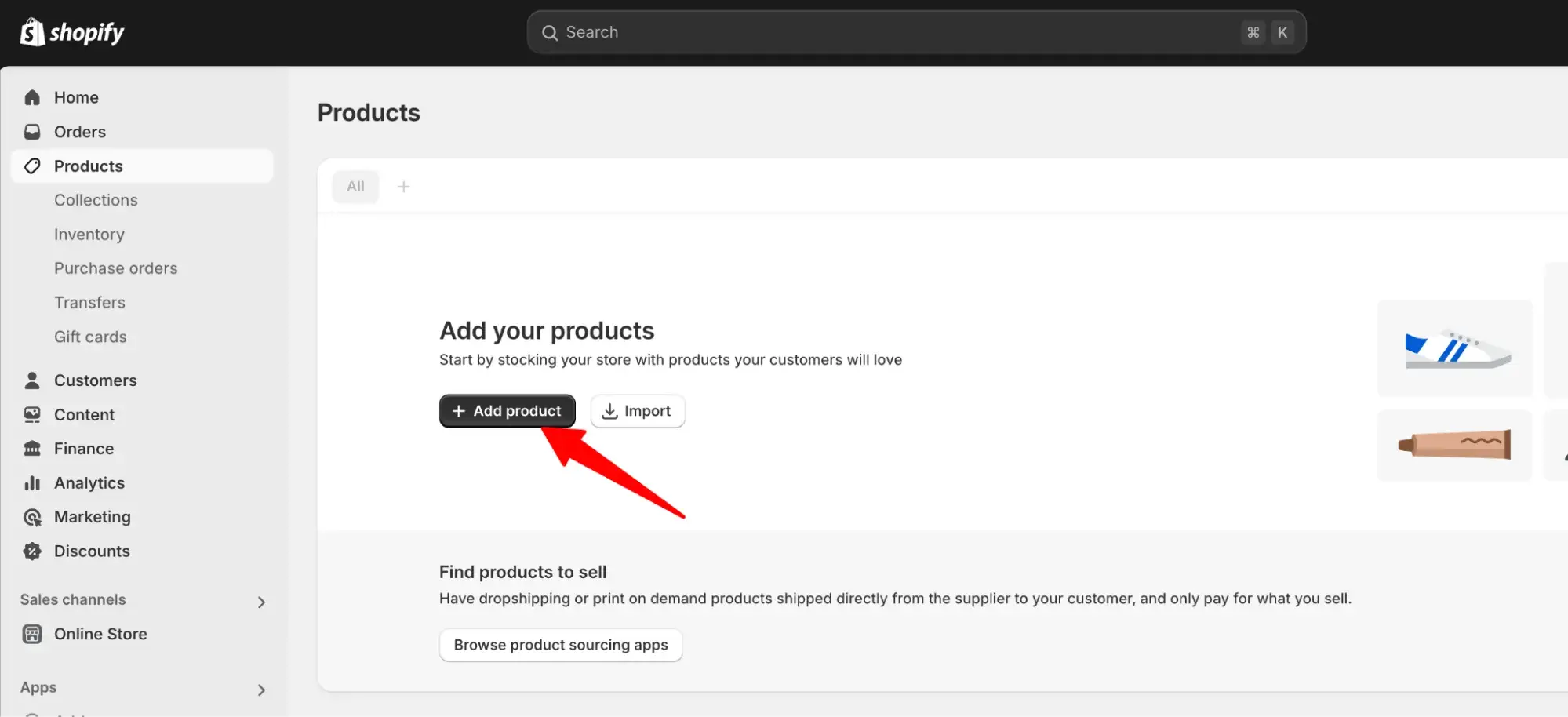The height and width of the screenshot is (717, 1568).
Task: Click the Online Store storefront icon
Action: [32, 634]
